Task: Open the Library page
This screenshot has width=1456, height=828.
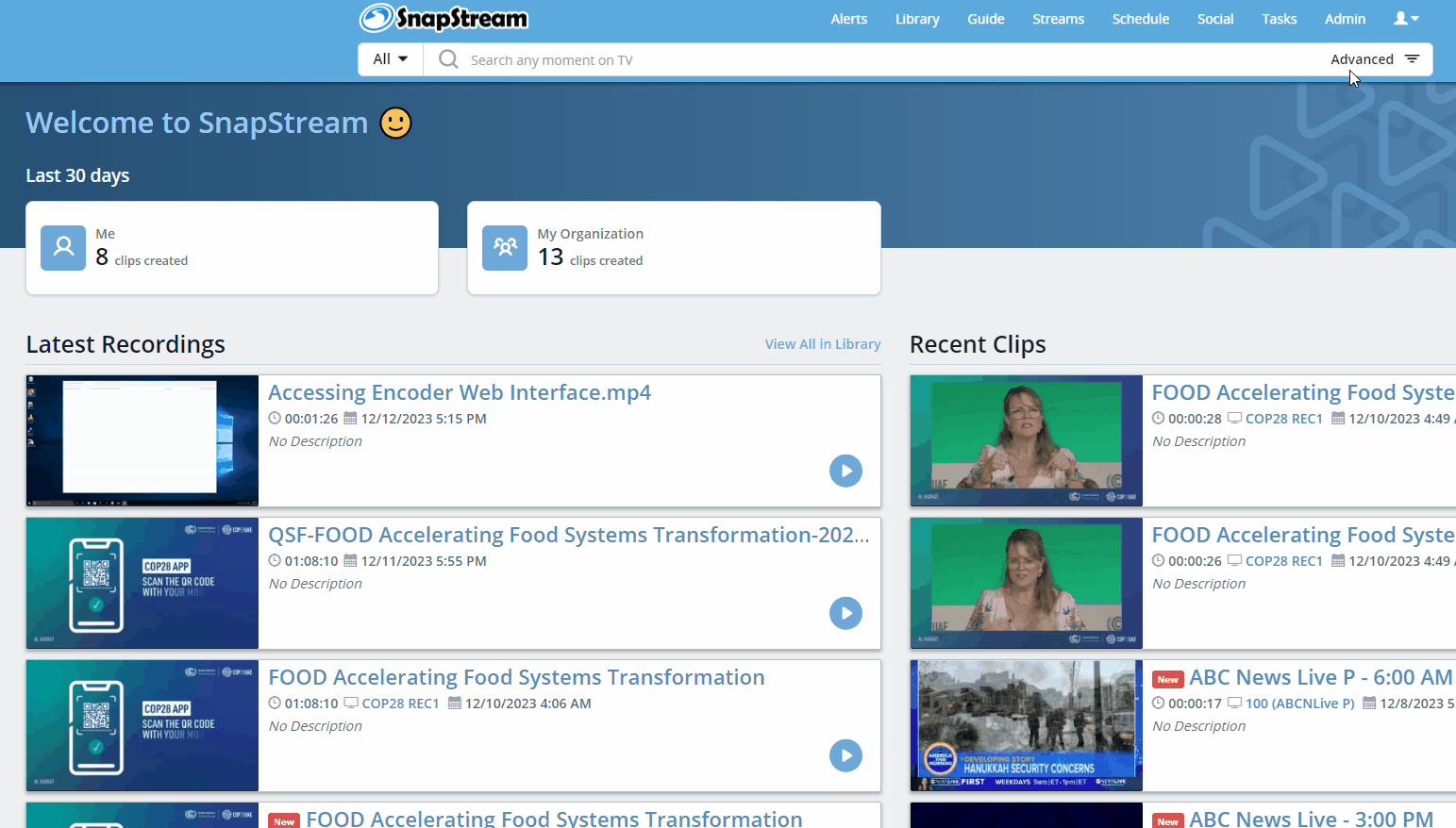Action: click(x=917, y=19)
